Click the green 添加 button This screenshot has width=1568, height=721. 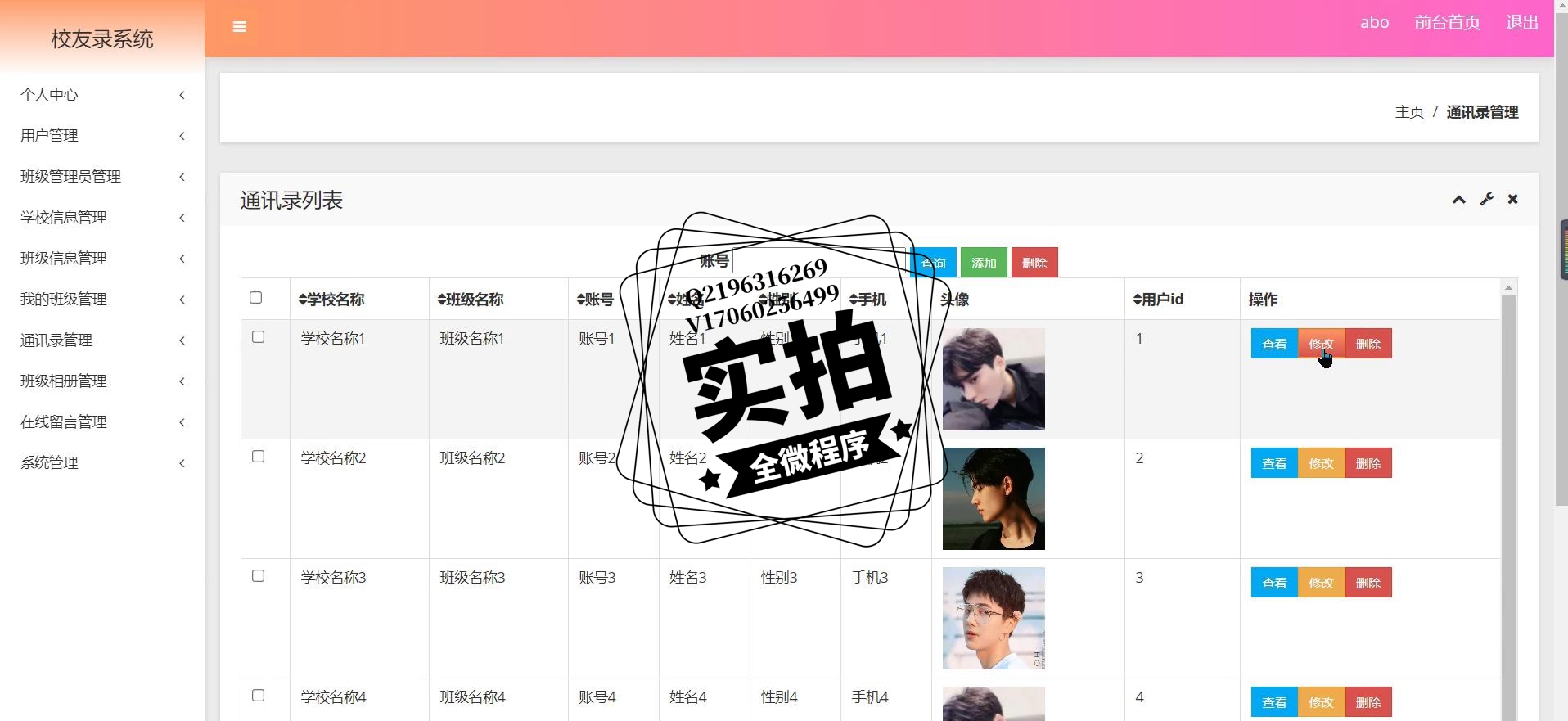click(984, 263)
